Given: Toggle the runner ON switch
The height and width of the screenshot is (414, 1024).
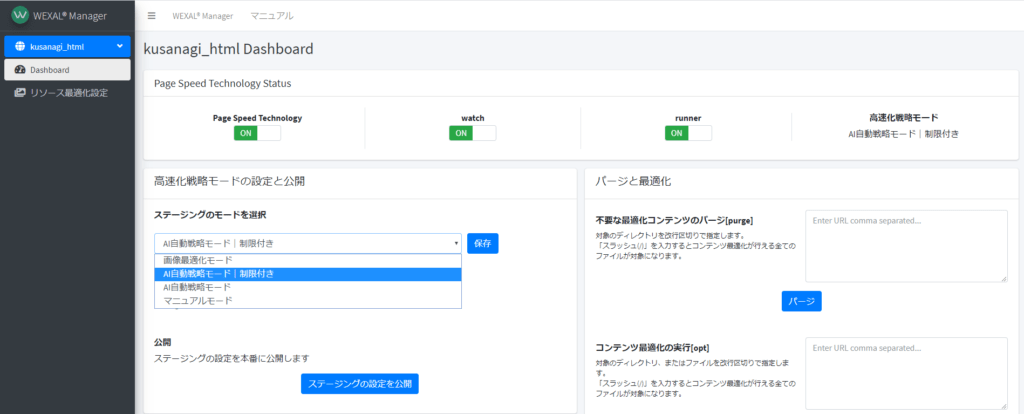Looking at the screenshot, I should point(688,133).
